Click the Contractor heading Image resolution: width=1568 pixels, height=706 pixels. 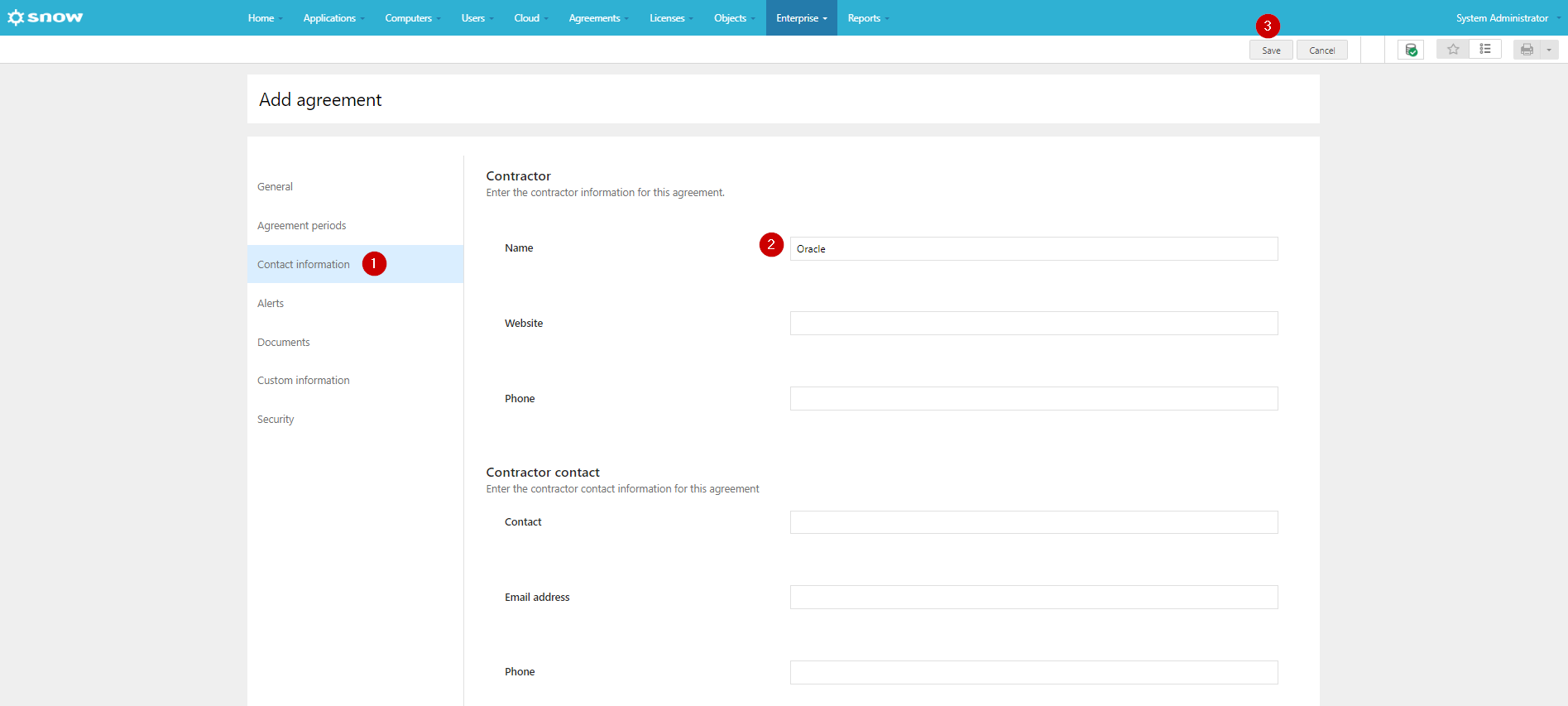point(519,176)
